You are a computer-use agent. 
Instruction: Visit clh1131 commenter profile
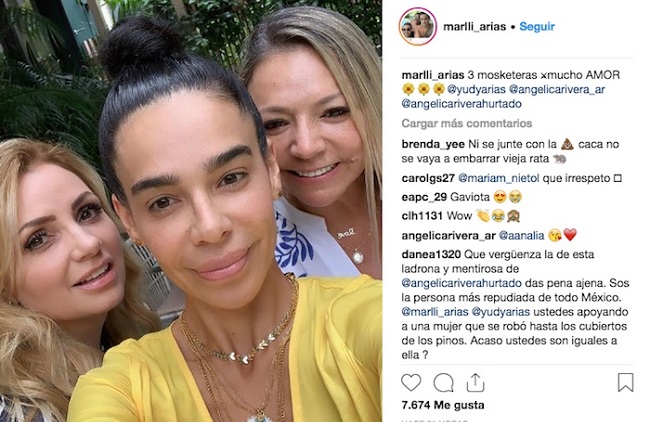point(422,216)
